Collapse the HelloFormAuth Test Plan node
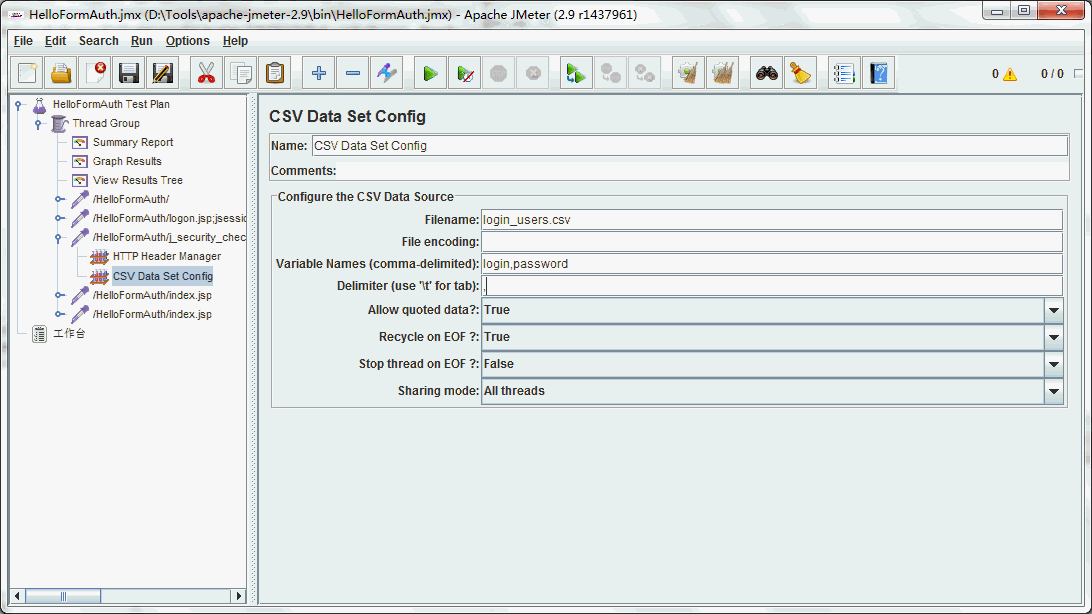Screen dimensions: 1092x614 tap(19, 104)
